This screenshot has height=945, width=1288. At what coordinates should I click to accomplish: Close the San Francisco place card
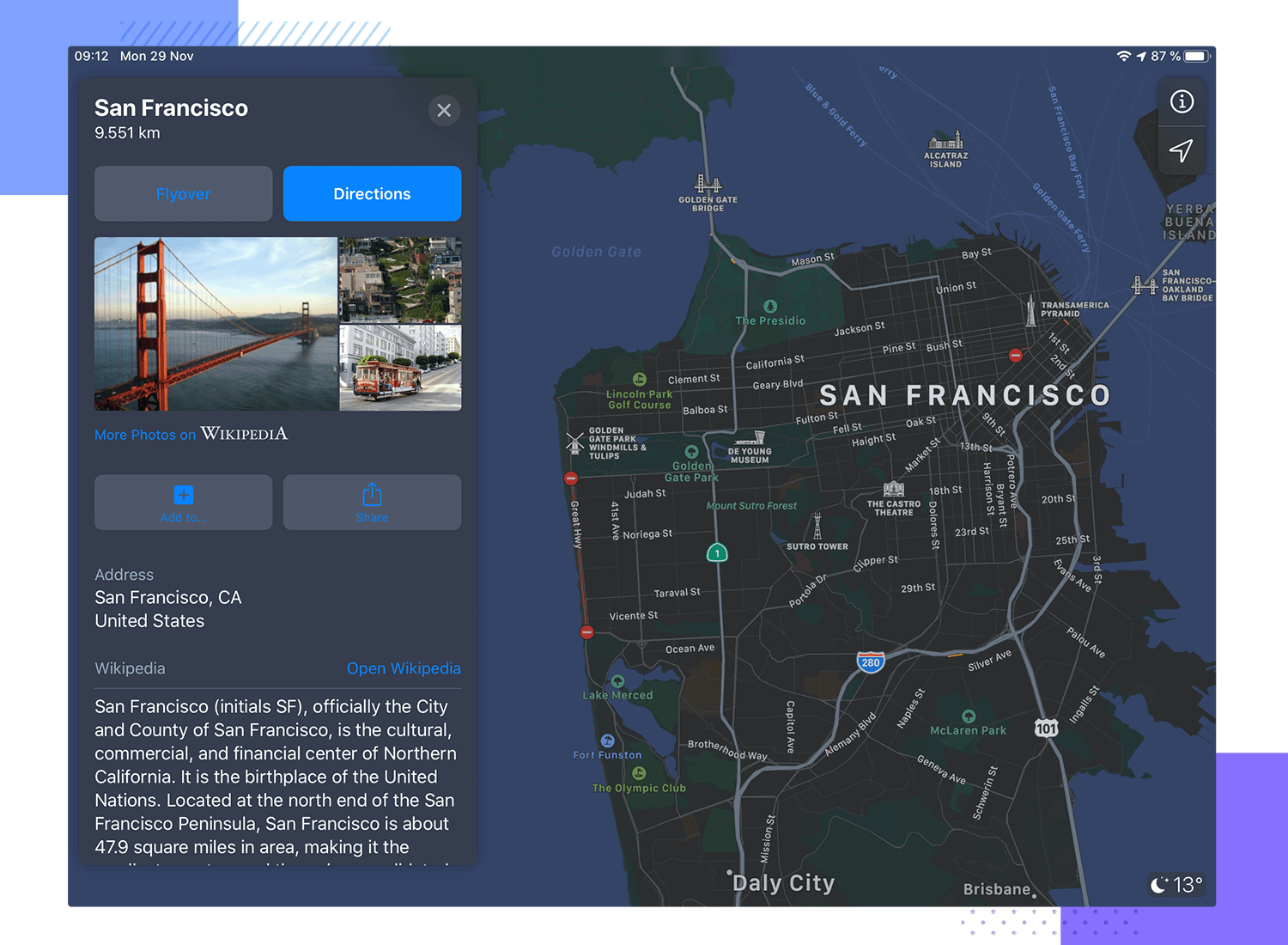pos(444,110)
